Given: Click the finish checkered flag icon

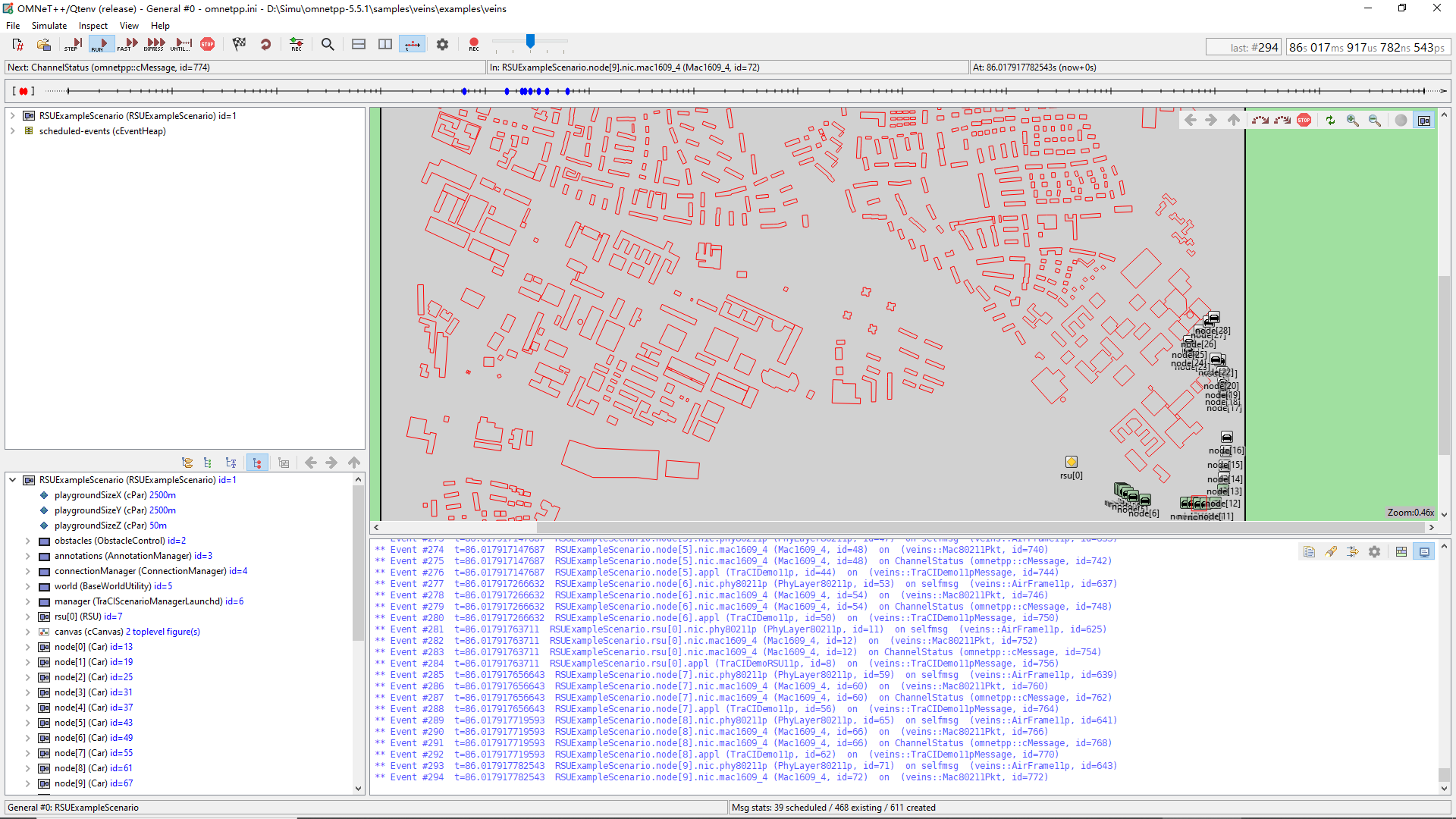Looking at the screenshot, I should click(240, 44).
